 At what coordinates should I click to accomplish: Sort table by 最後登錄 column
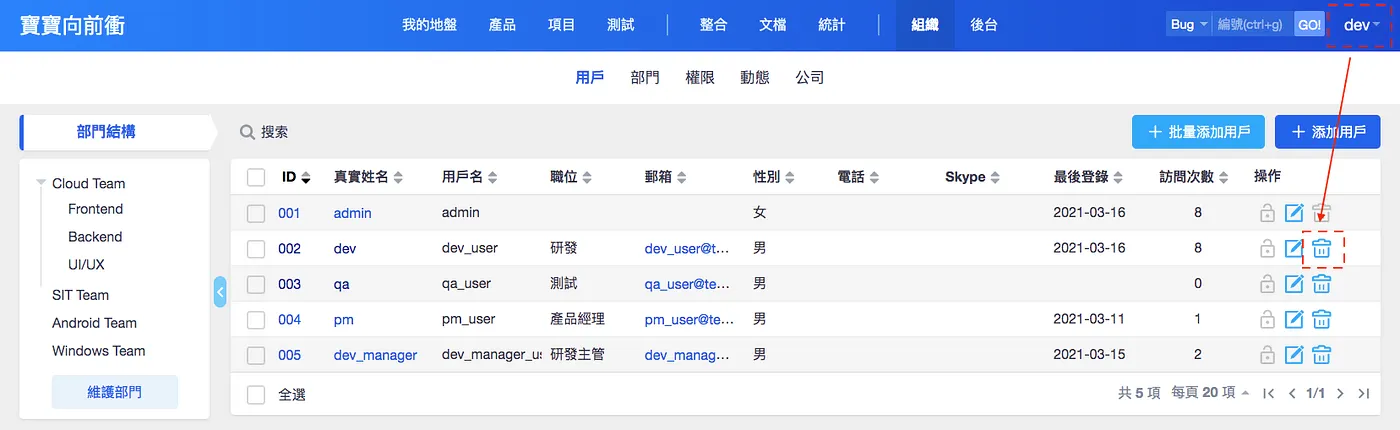pyautogui.click(x=1088, y=177)
